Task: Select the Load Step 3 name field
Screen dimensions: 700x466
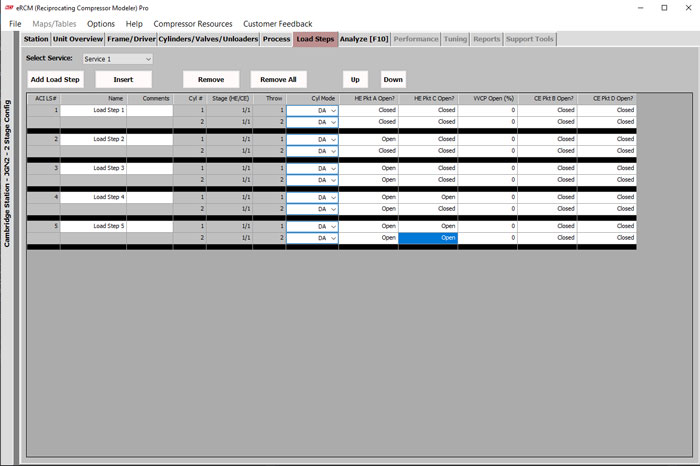Action: pyautogui.click(x=93, y=168)
